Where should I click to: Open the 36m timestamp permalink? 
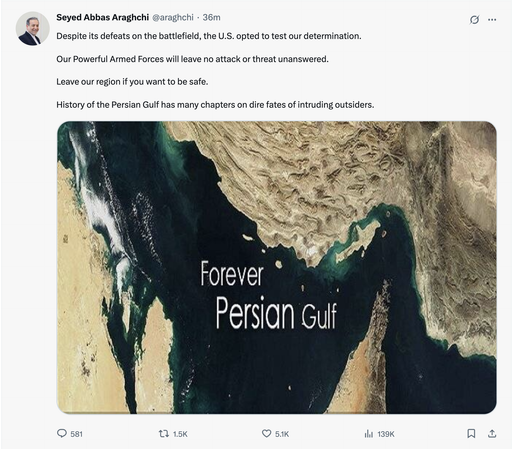pyautogui.click(x=211, y=17)
